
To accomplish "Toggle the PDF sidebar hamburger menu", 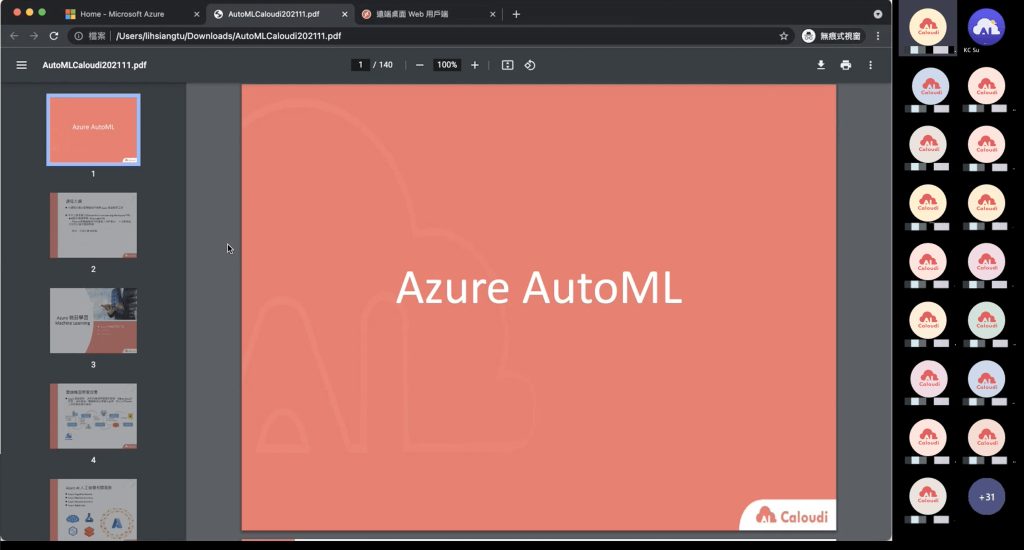I will point(22,65).
